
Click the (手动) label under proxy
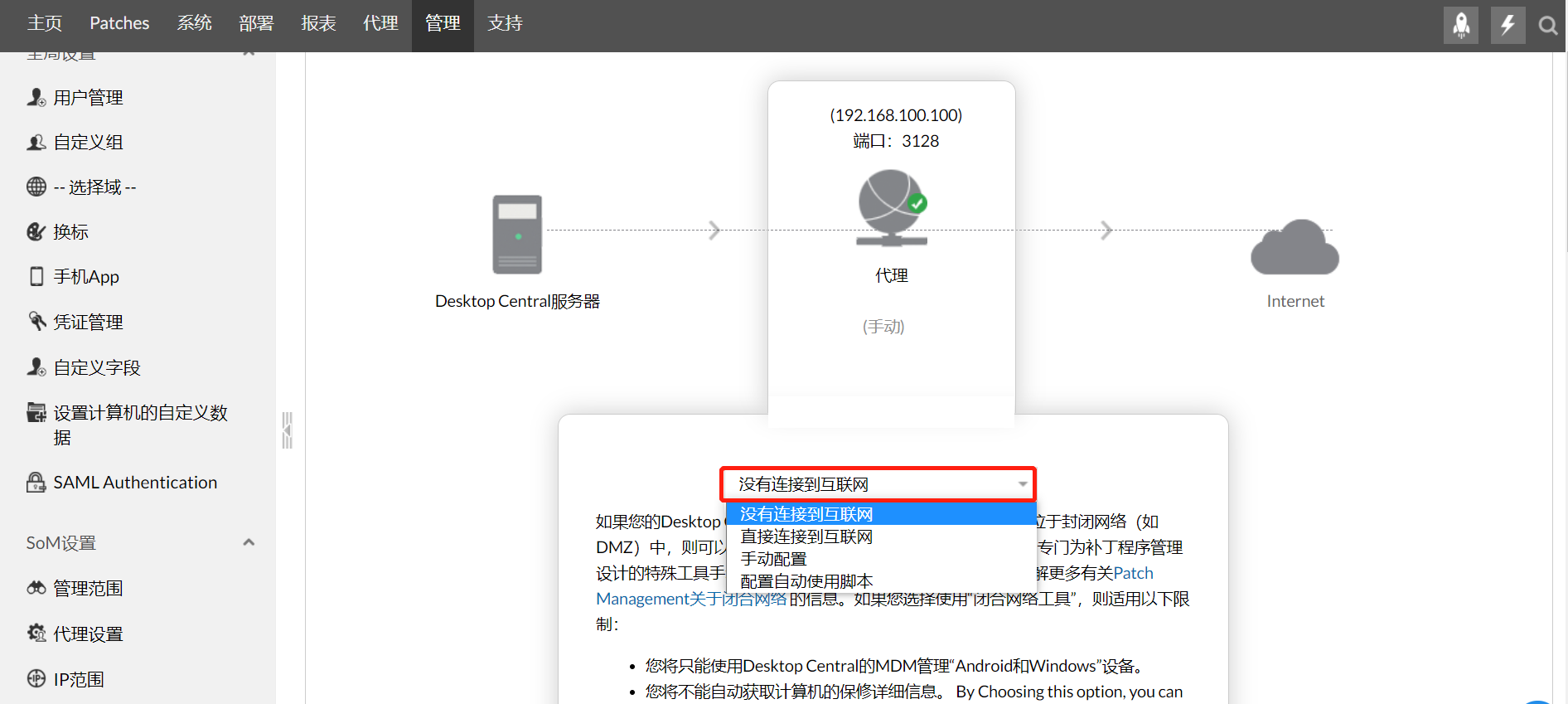pyautogui.click(x=883, y=327)
